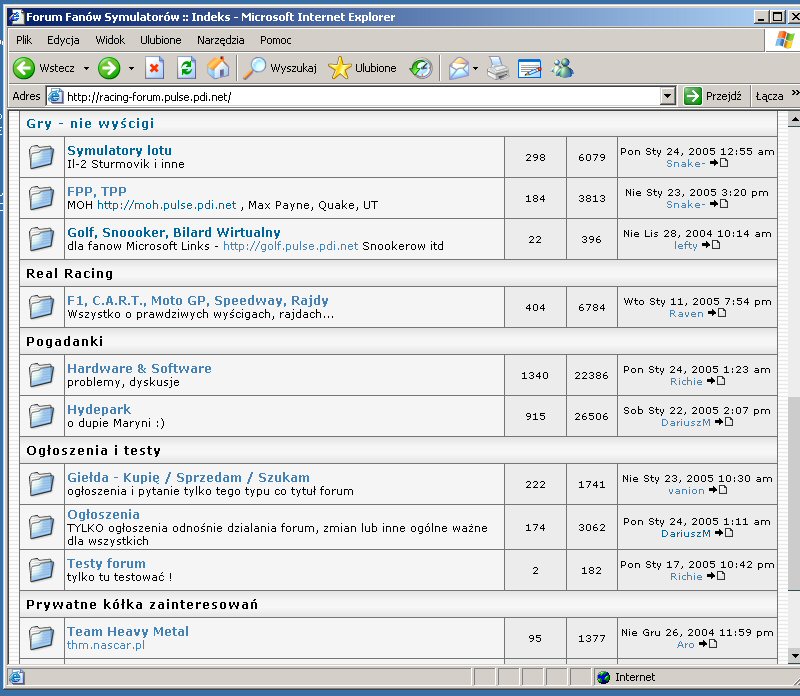Open the Plik menu
The width and height of the screenshot is (800, 696).
(x=24, y=40)
